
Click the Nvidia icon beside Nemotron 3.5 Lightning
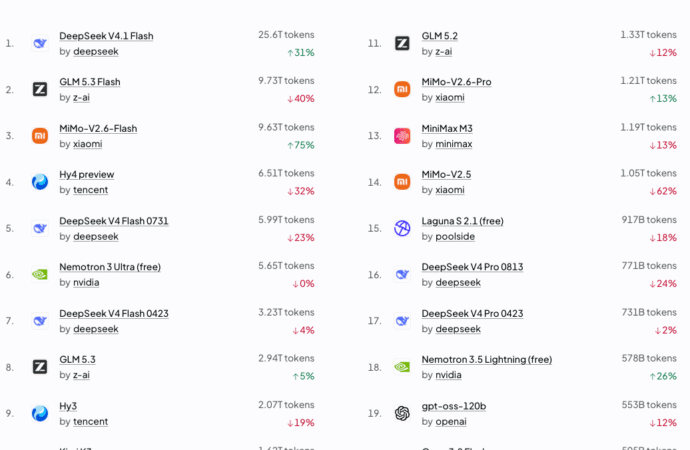coord(402,367)
